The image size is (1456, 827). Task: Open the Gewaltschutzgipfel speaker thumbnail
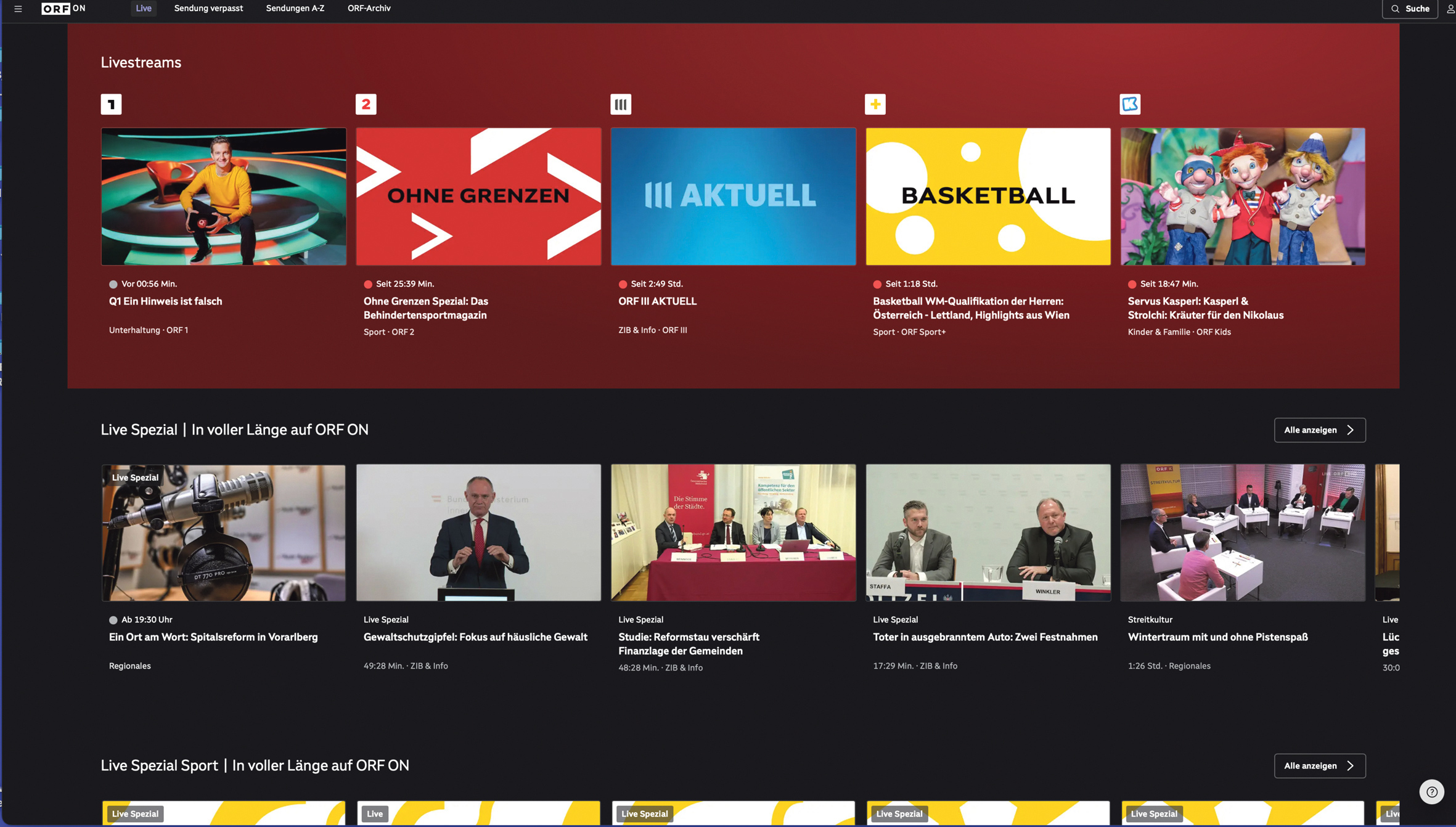click(x=478, y=533)
